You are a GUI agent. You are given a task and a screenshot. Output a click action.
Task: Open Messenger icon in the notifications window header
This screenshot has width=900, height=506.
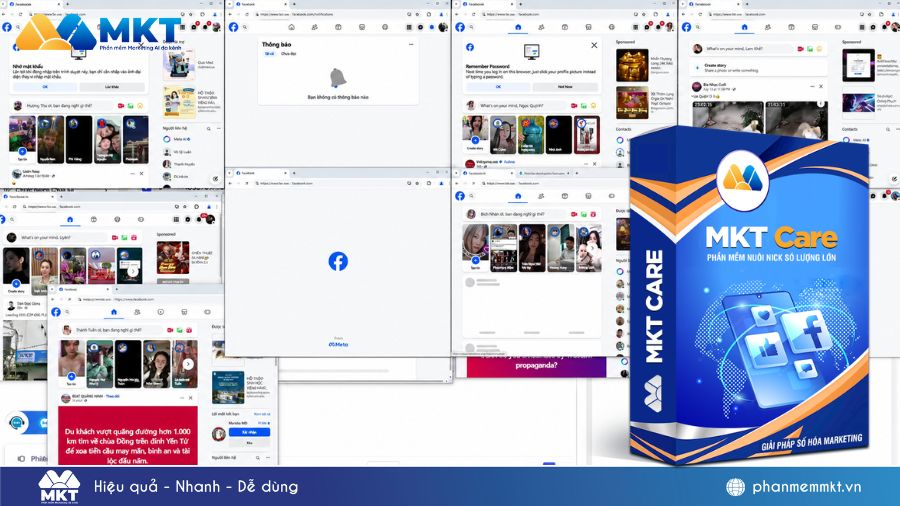420,27
